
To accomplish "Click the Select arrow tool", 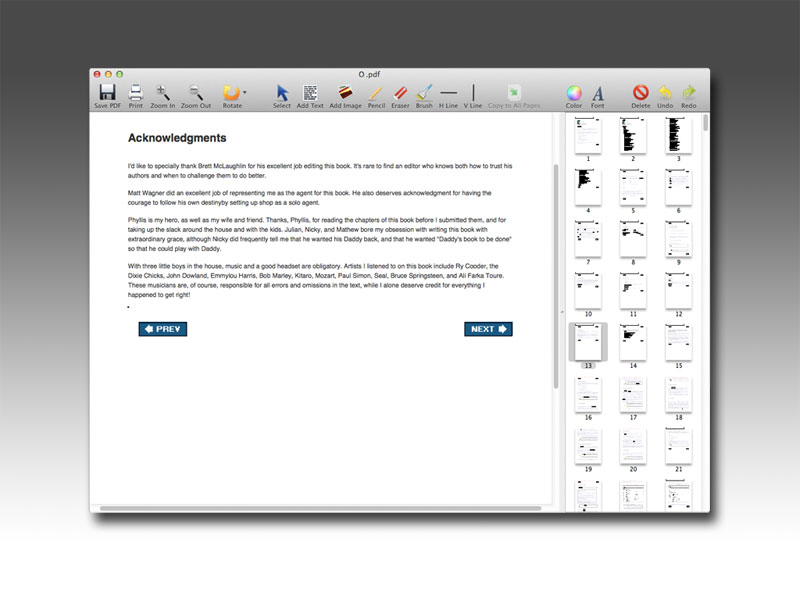I will coord(283,92).
